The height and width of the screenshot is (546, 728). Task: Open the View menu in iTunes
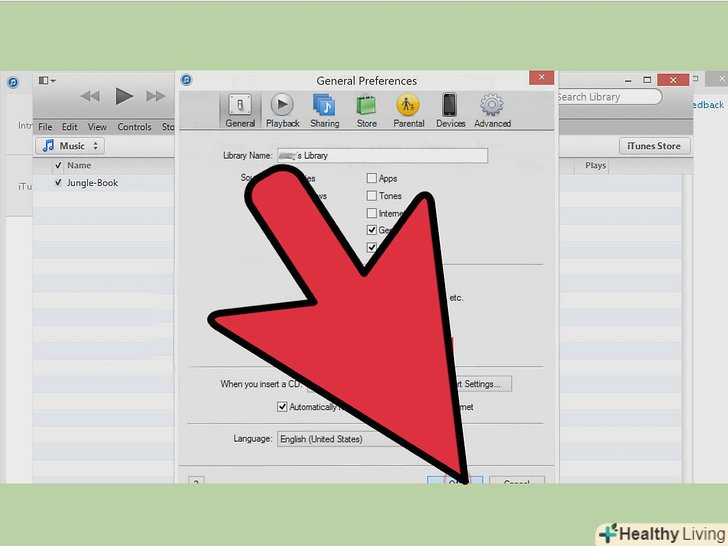point(97,127)
